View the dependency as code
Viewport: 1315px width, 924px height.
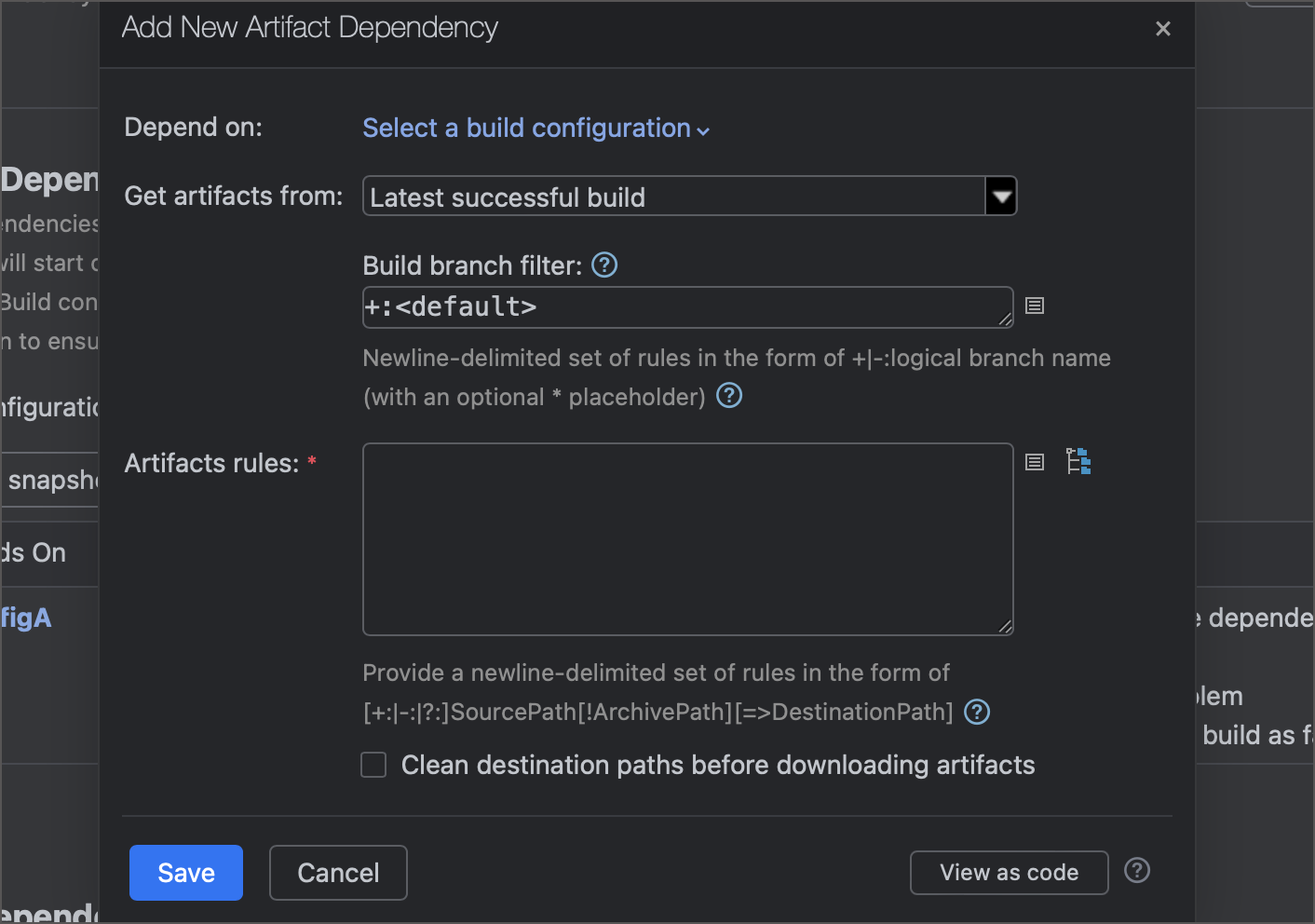click(1009, 872)
